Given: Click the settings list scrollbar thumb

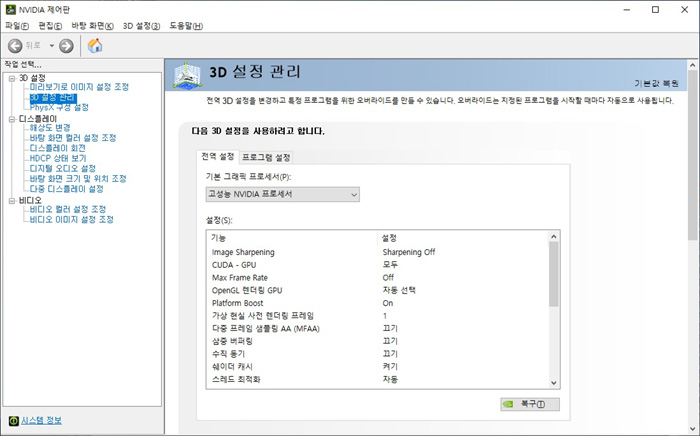Looking at the screenshot, I should [x=554, y=274].
